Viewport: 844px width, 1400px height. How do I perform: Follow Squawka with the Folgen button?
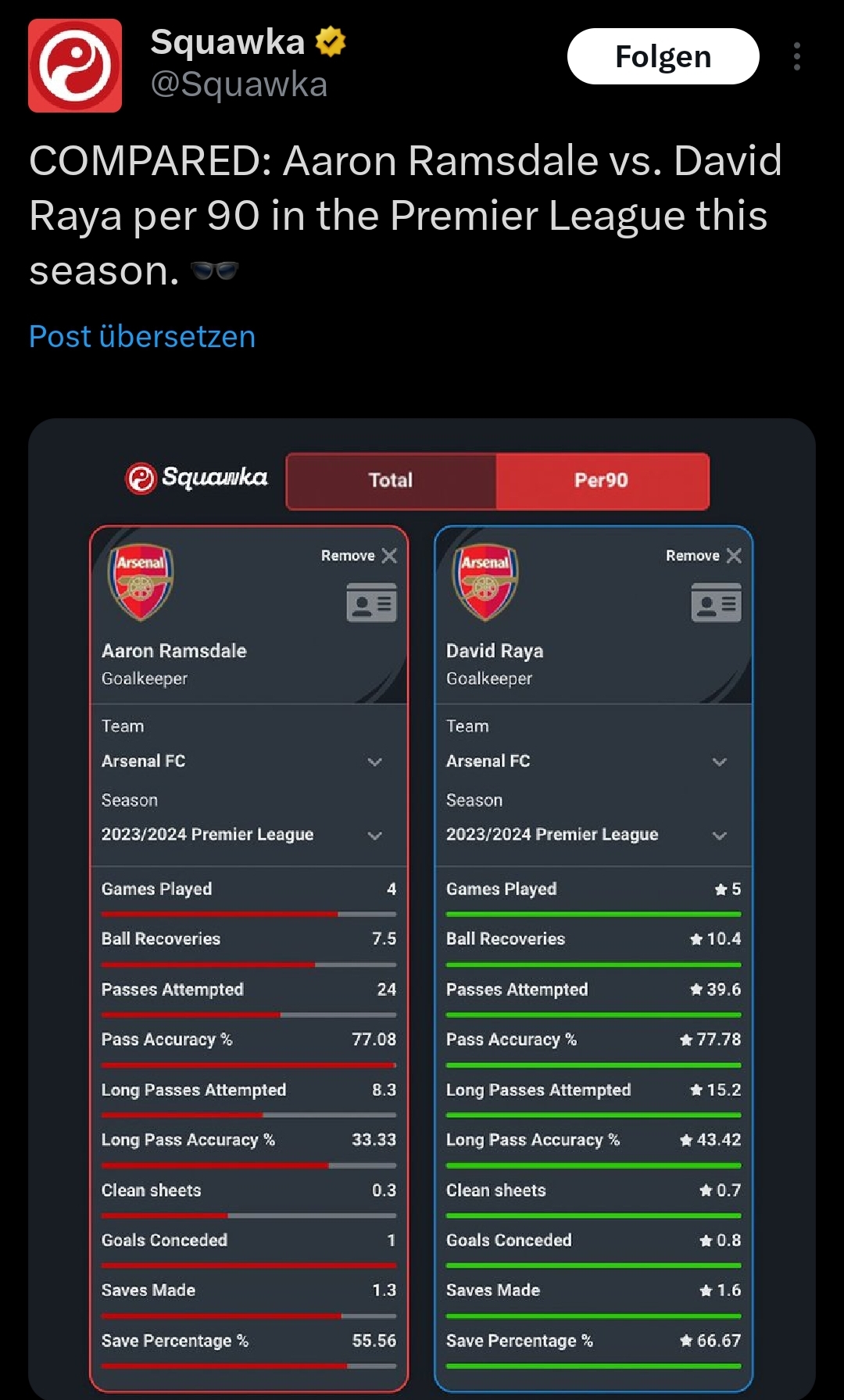(663, 56)
